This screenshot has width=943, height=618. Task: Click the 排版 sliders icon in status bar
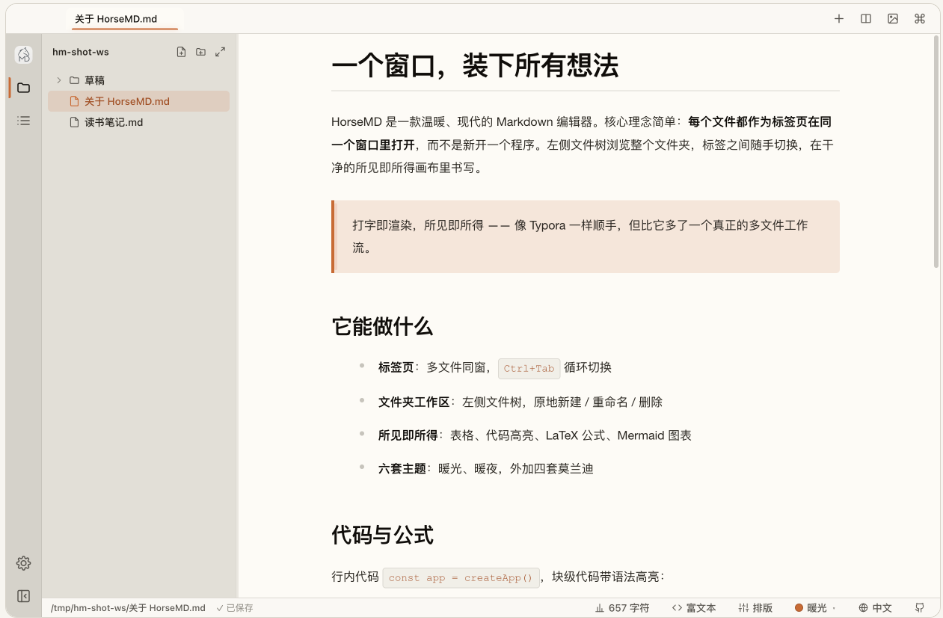click(x=743, y=608)
